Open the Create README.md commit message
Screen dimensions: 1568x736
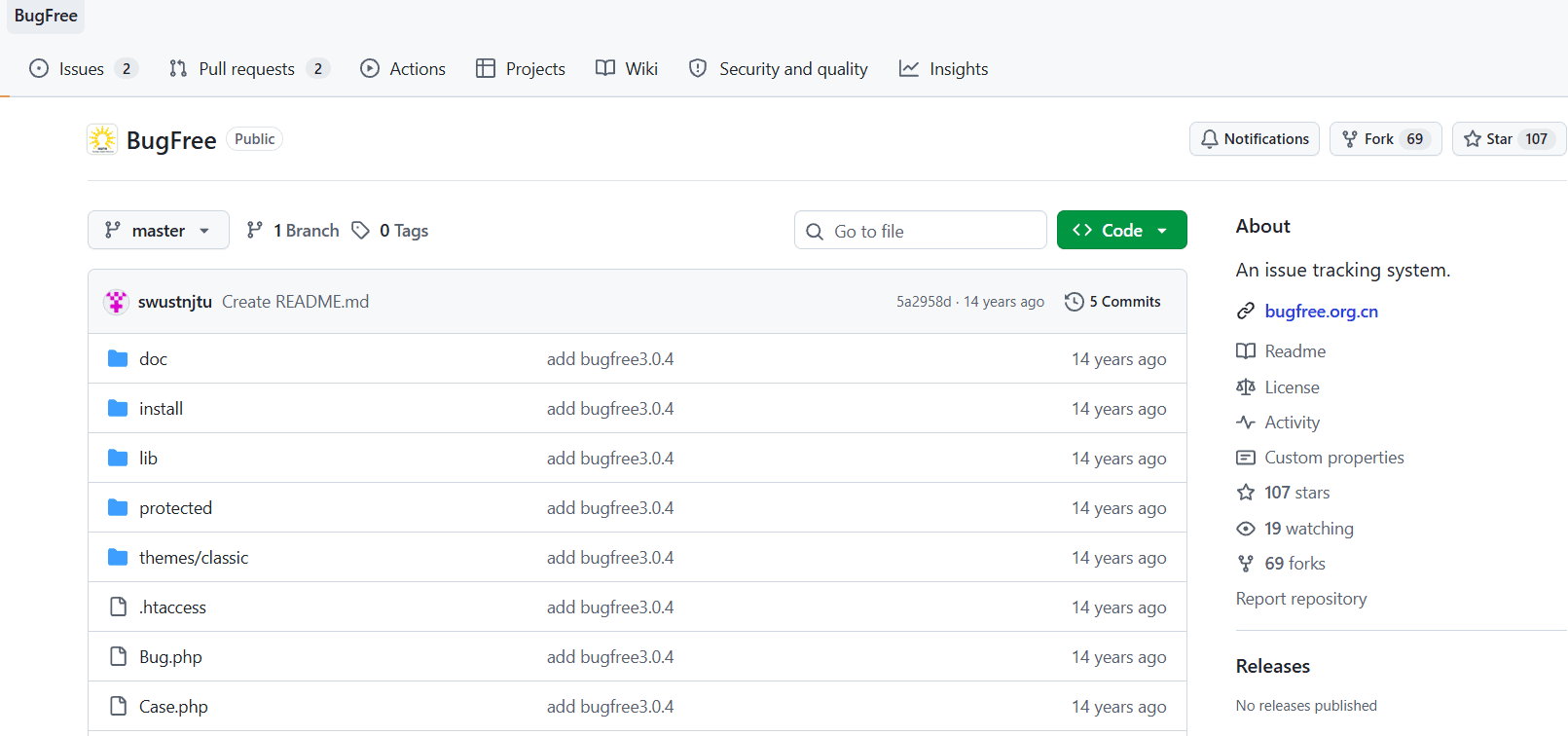[295, 302]
